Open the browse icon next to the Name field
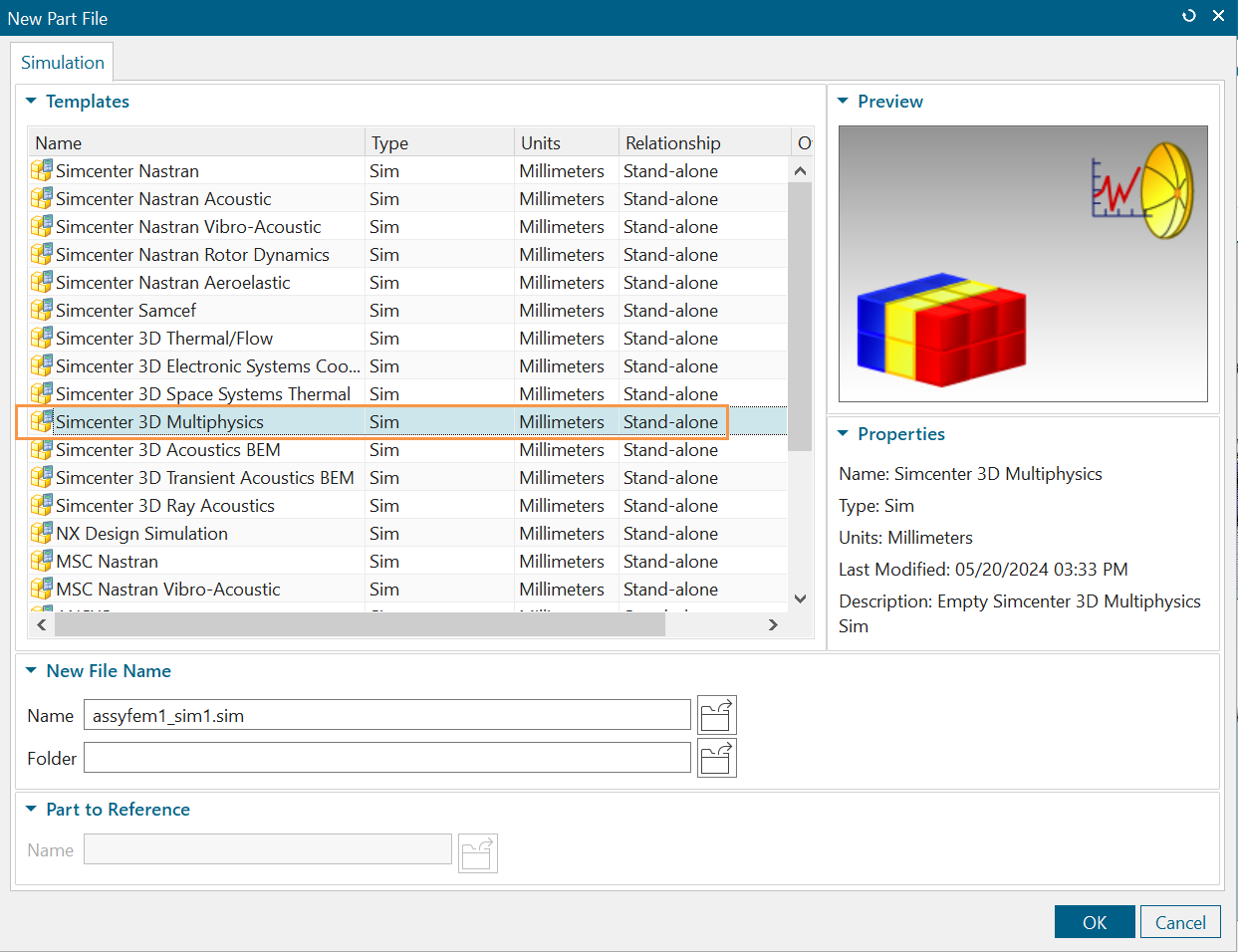The width and height of the screenshot is (1238, 952). (x=716, y=715)
